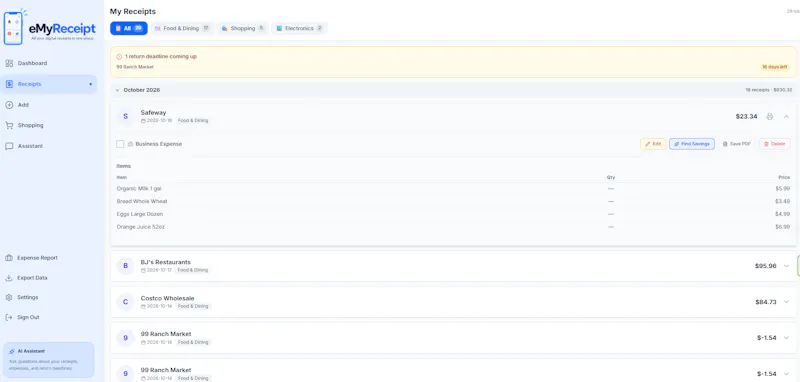Image resolution: width=800 pixels, height=382 pixels.
Task: Click the BJ's Restaurants receipt title
Action: tap(166, 262)
